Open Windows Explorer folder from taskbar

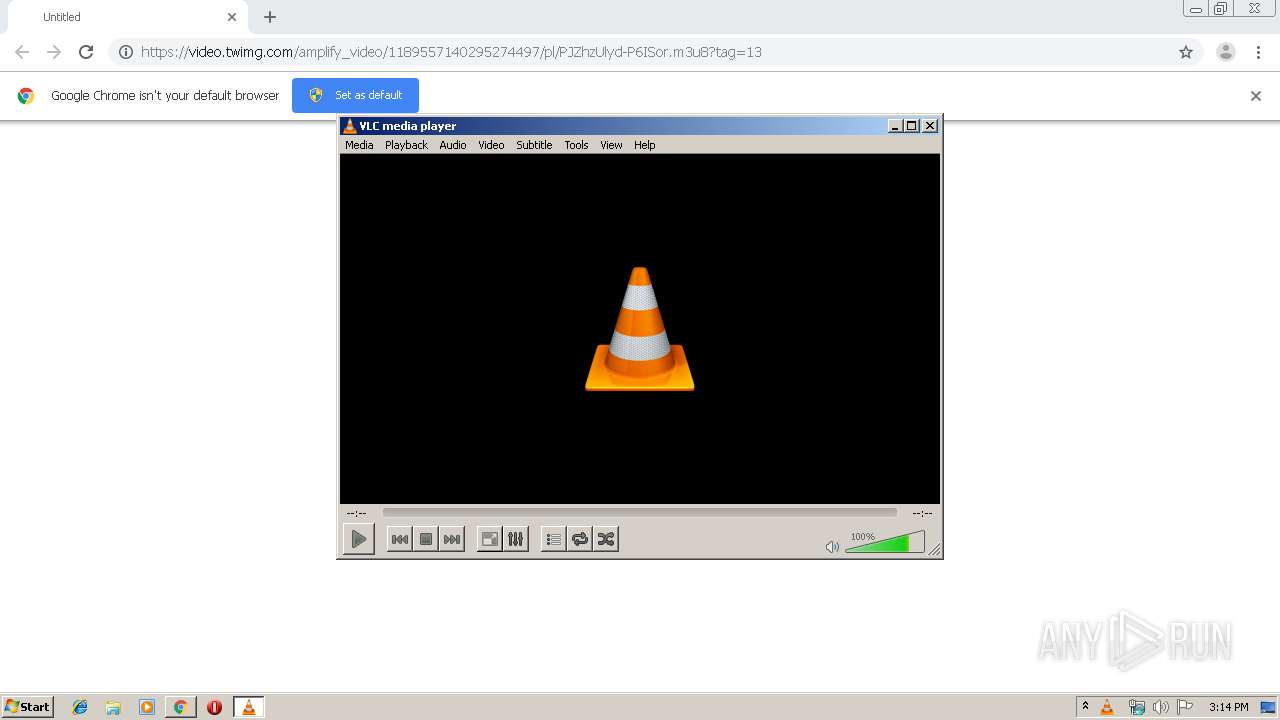point(113,707)
